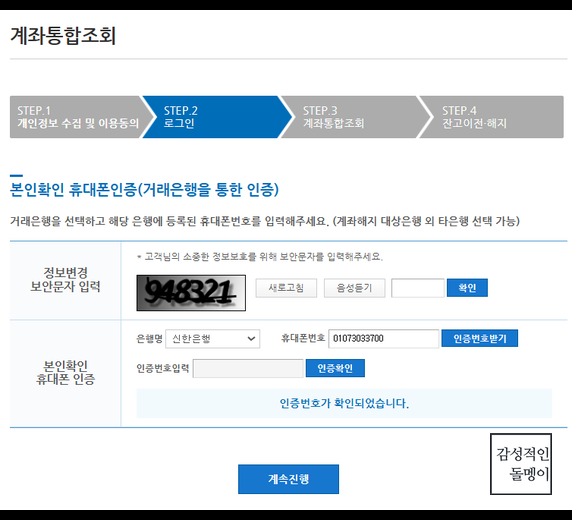This screenshot has height=520, width=572.
Task: Click the 휴대폰번호 phone number field
Action: 383,339
